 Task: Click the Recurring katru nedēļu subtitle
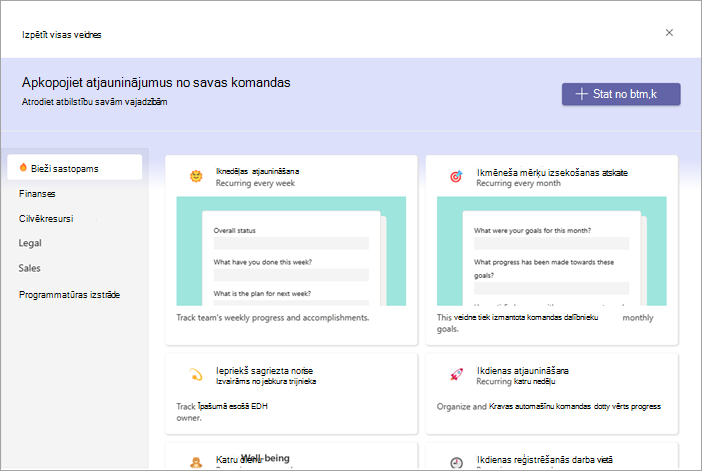[516, 381]
